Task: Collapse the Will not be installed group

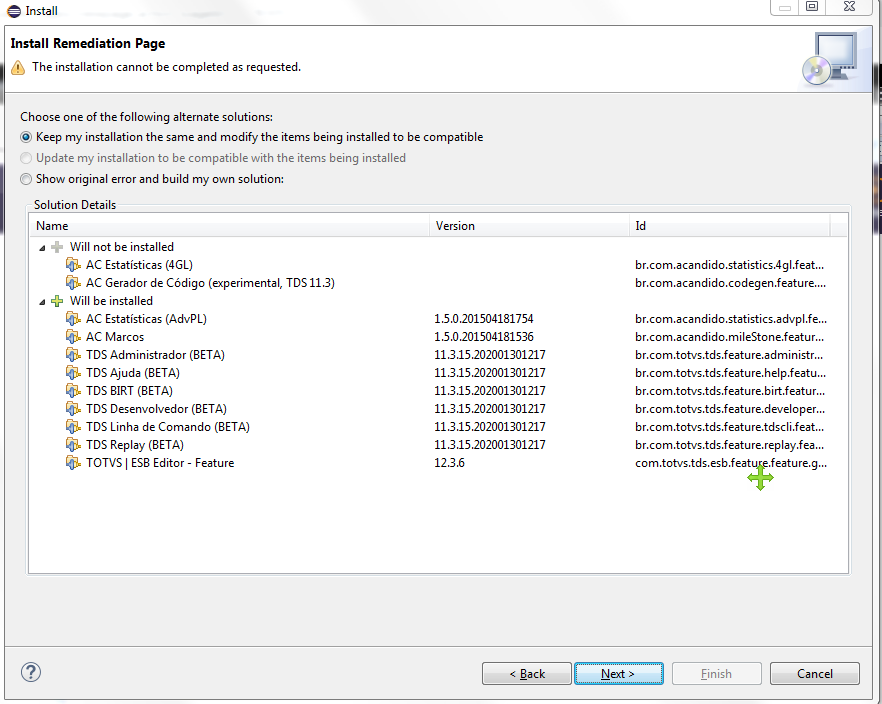Action: (42, 247)
